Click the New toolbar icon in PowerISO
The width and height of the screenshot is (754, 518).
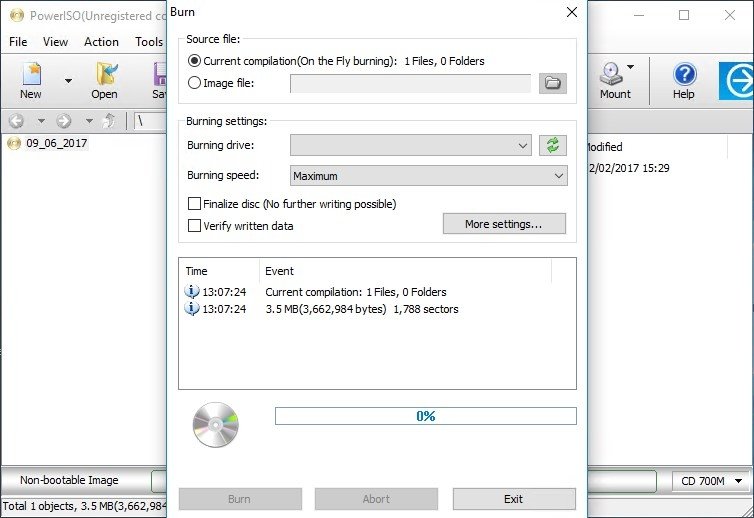[x=31, y=80]
